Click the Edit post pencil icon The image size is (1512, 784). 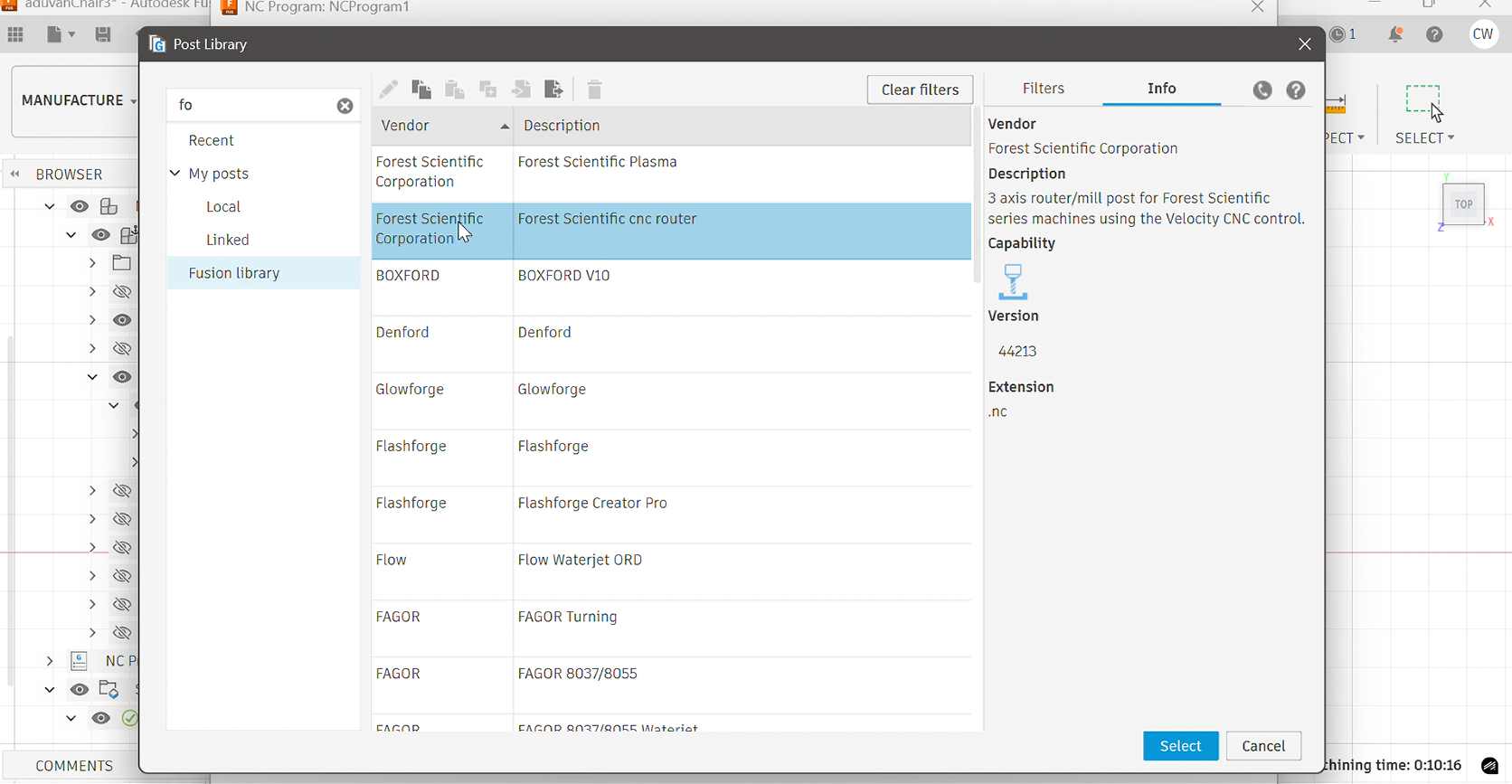coord(388,90)
